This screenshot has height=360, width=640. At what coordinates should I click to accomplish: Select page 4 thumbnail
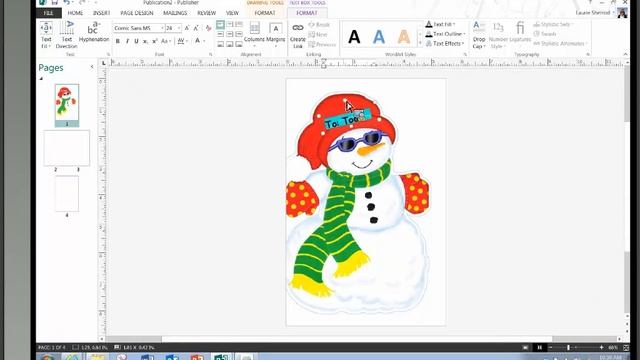point(67,193)
